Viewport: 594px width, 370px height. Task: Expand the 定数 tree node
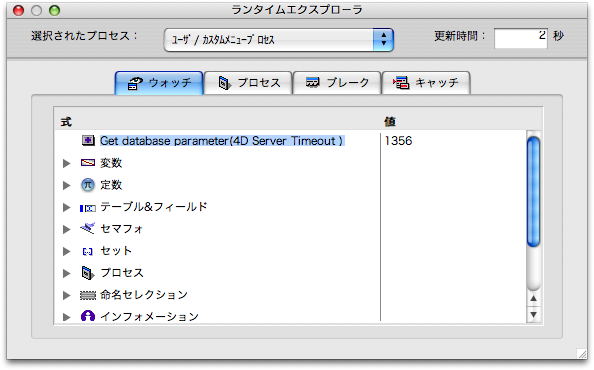pyautogui.click(x=67, y=185)
